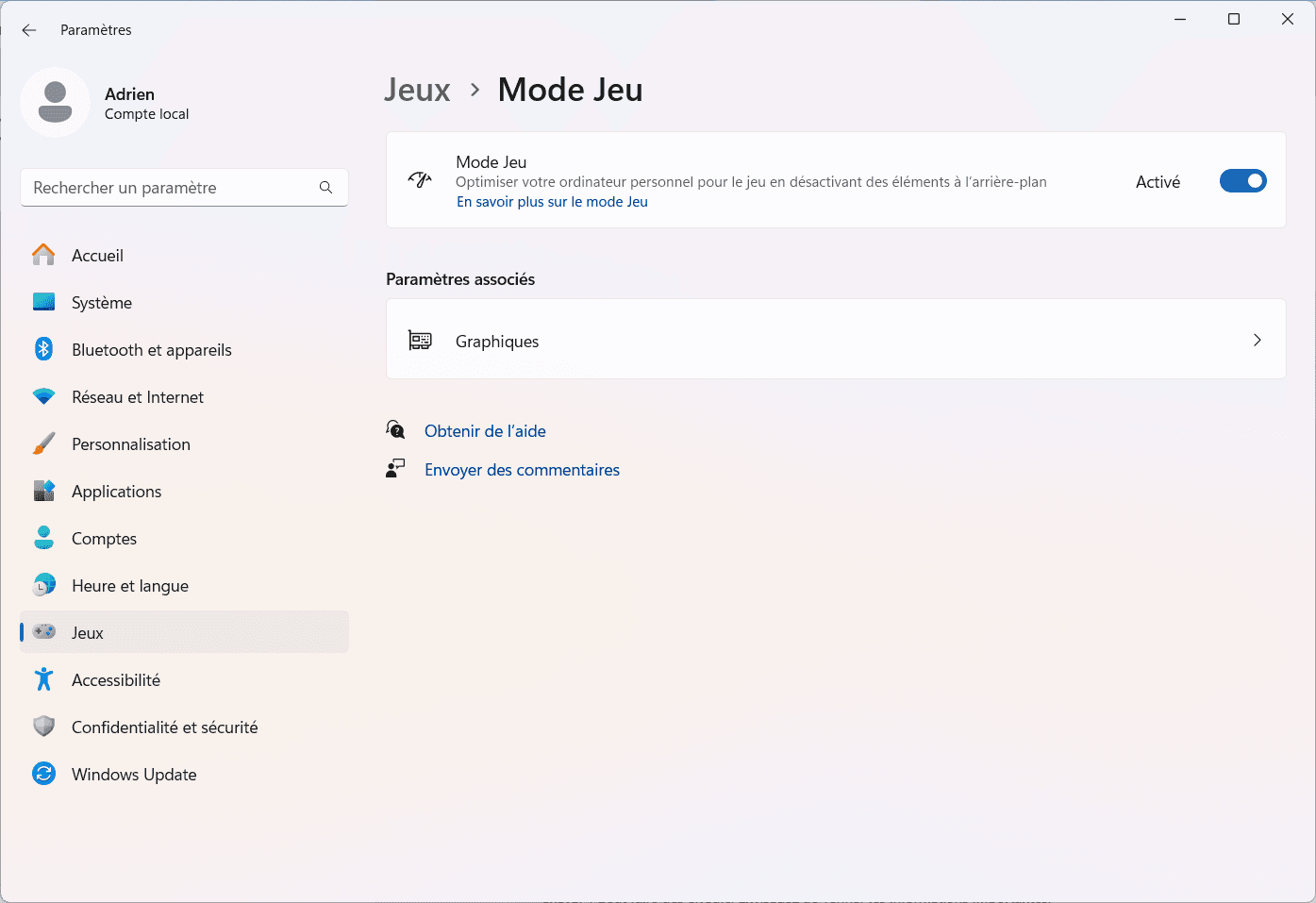Minimize the Paramètres window
Screen dimensions: 1316x903
[x=1180, y=19]
